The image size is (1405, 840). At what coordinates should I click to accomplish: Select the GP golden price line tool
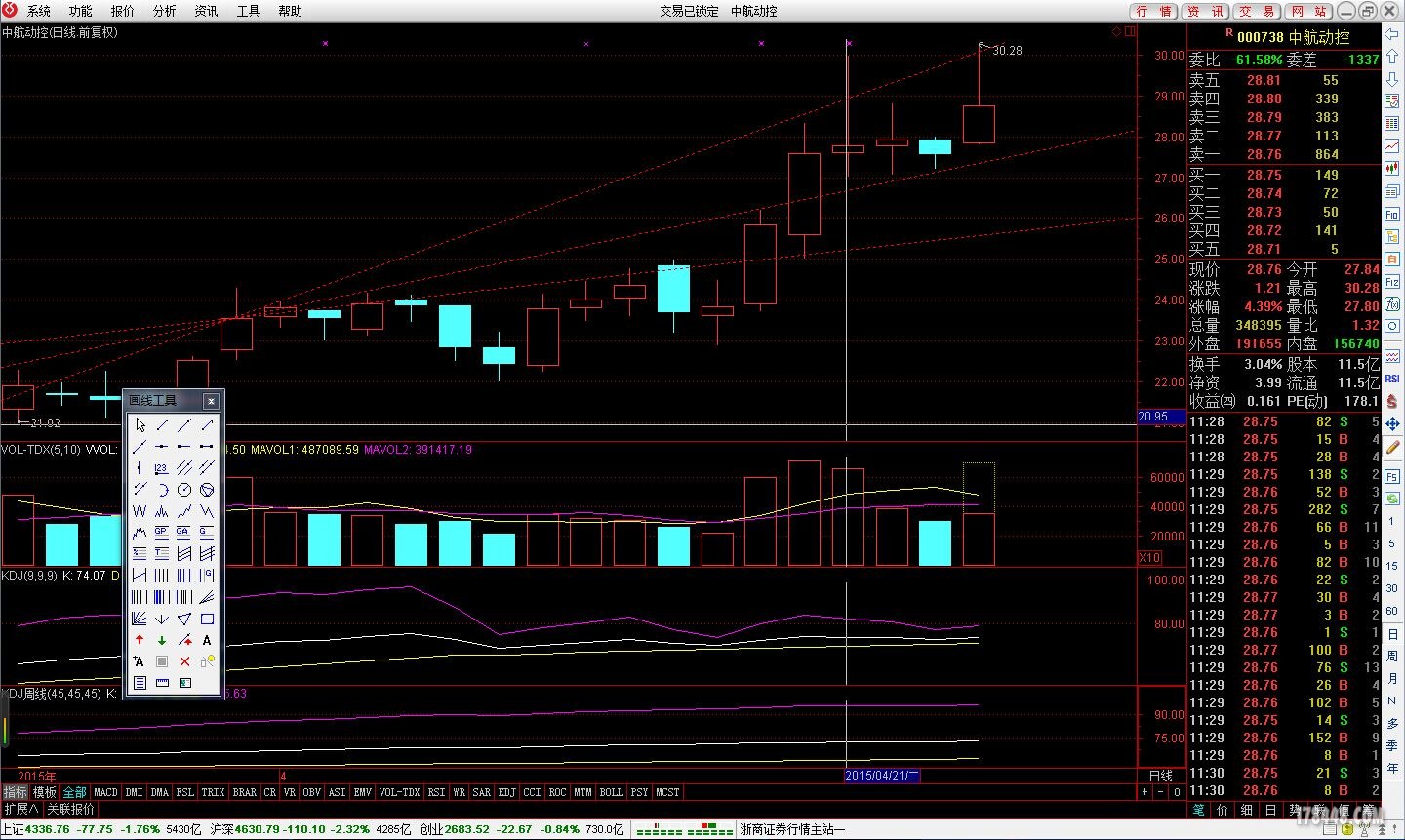[162, 533]
